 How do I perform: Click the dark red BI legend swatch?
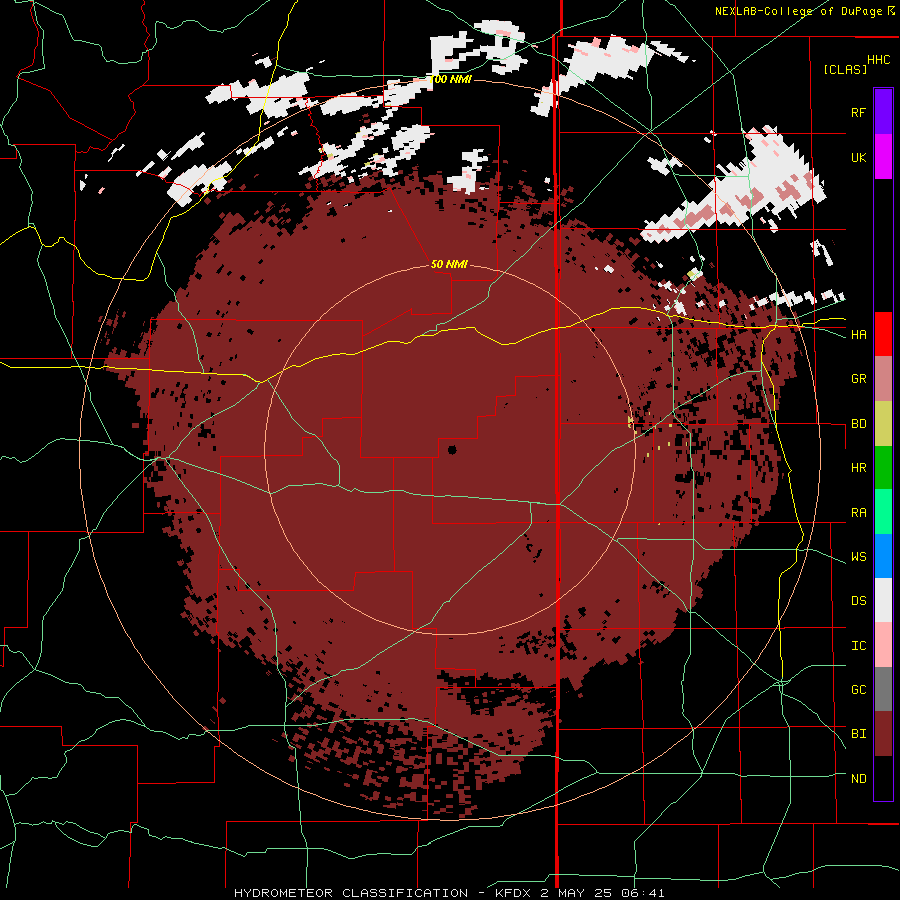[883, 734]
